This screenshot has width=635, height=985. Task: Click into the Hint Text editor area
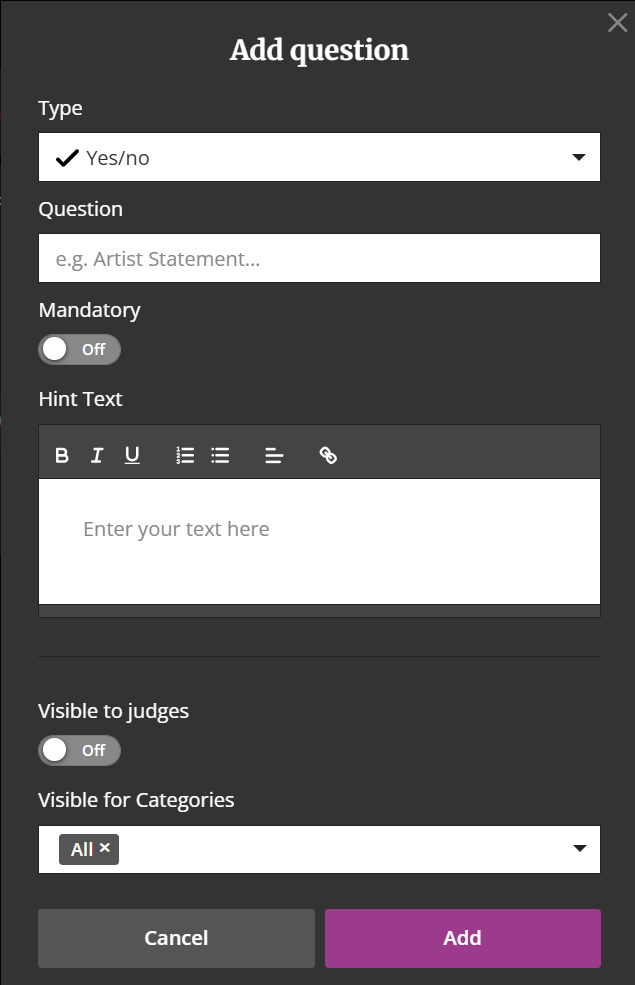click(x=319, y=541)
